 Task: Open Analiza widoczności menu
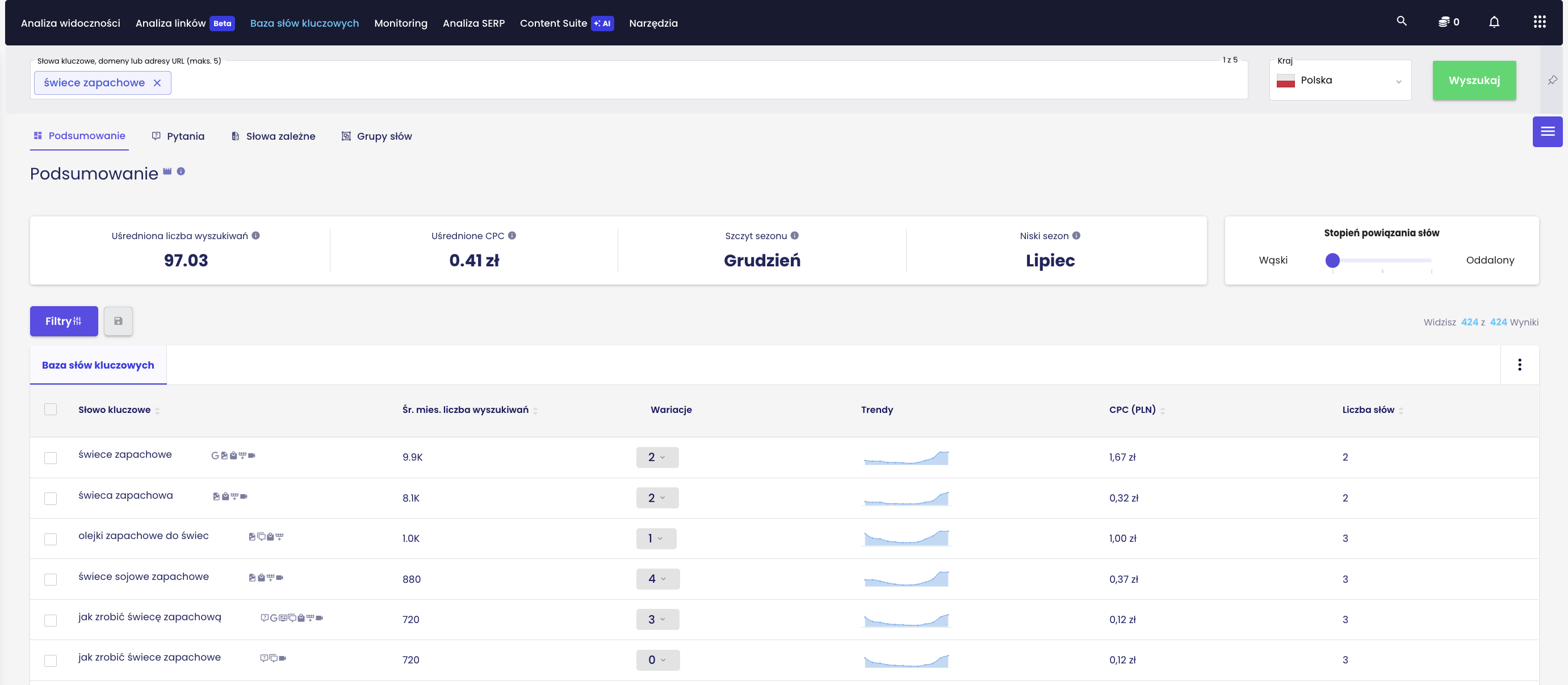point(70,23)
